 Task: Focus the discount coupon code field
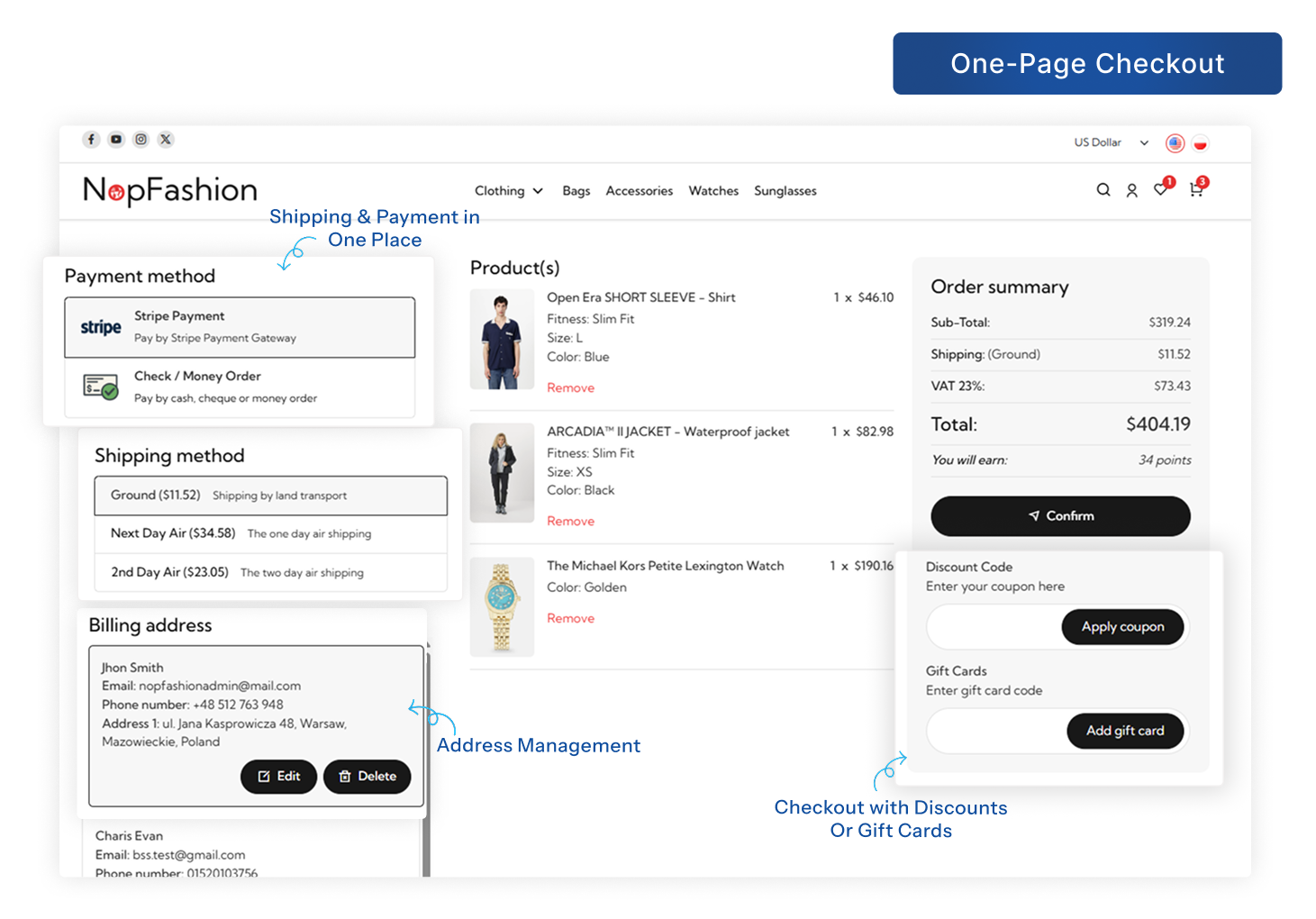coord(994,627)
